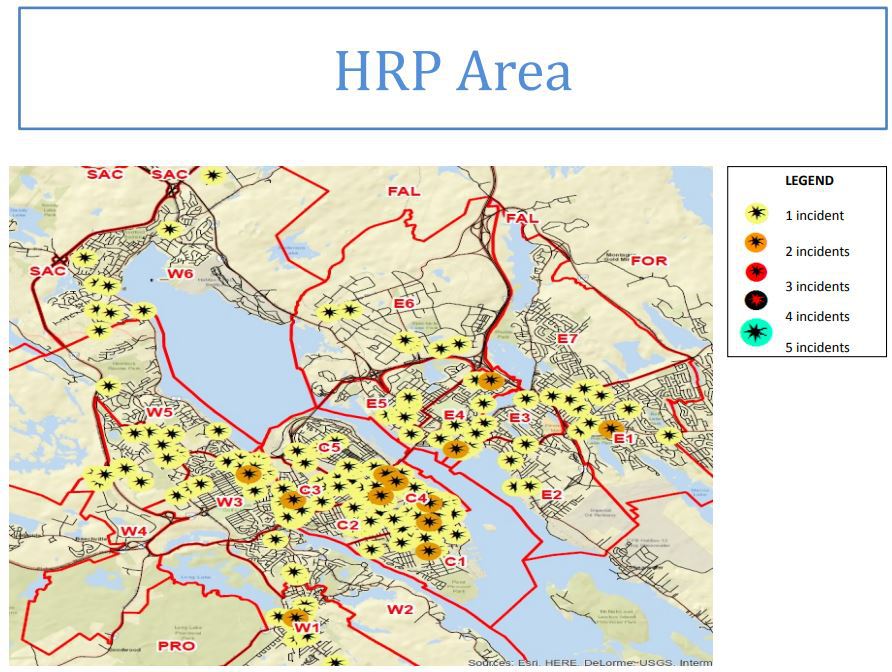Click the '2 incidents' legend label
The width and height of the screenshot is (892, 672).
817,252
